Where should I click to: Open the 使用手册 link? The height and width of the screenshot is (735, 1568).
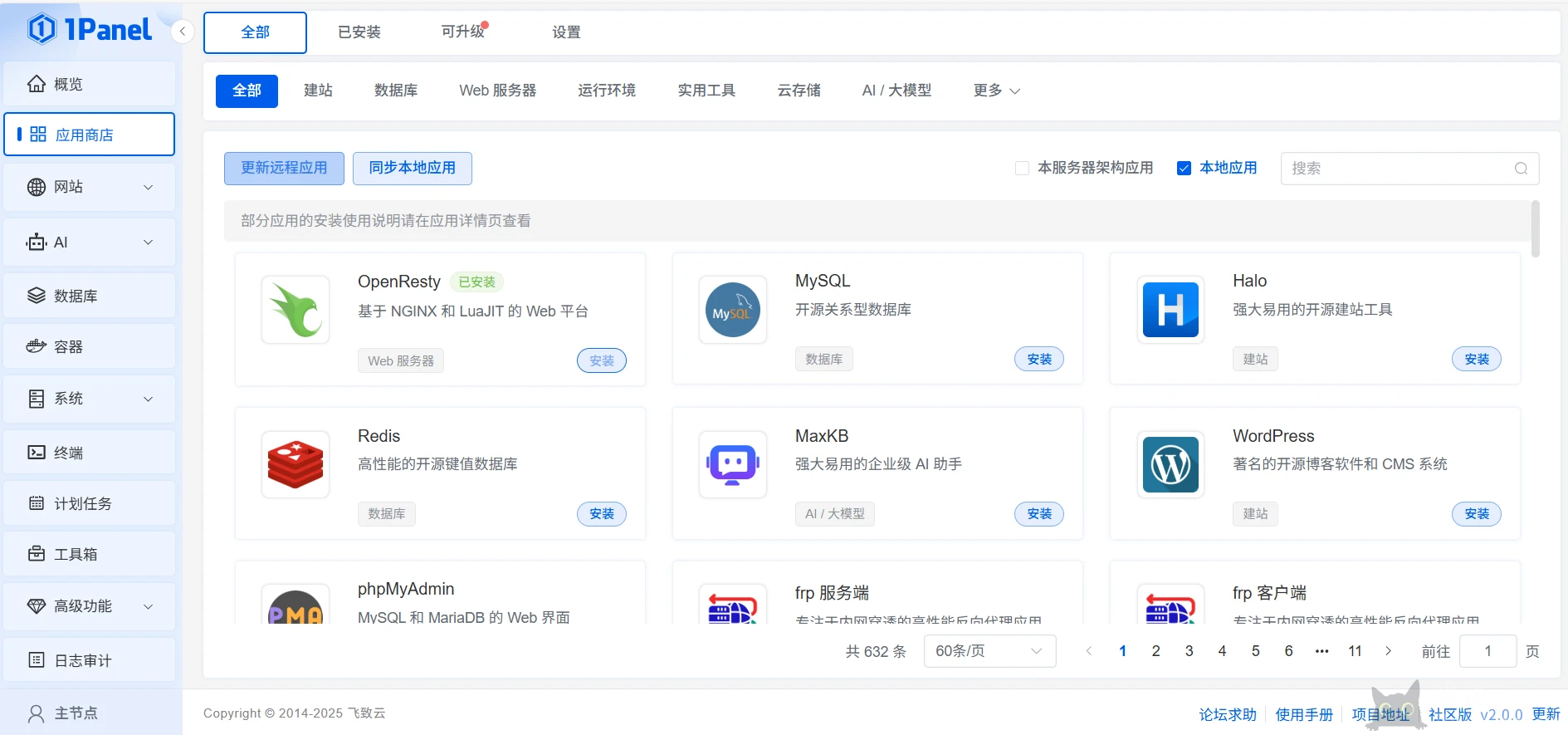click(1304, 714)
